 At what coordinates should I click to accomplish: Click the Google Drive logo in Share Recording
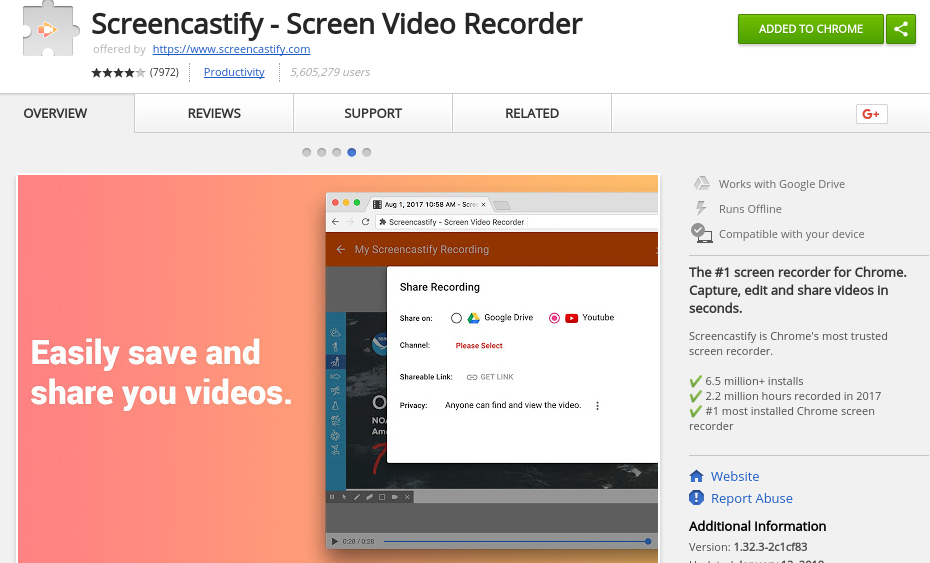(x=473, y=318)
